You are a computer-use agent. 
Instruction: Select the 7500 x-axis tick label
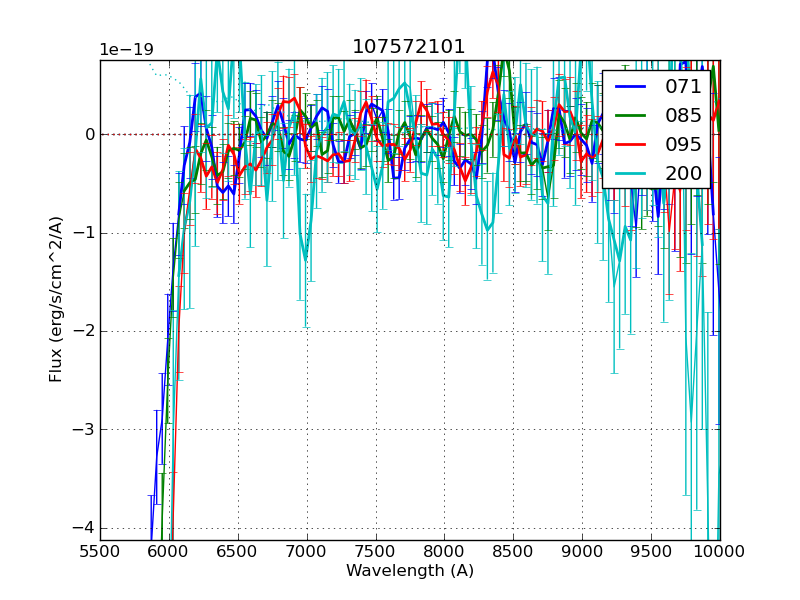point(376,551)
